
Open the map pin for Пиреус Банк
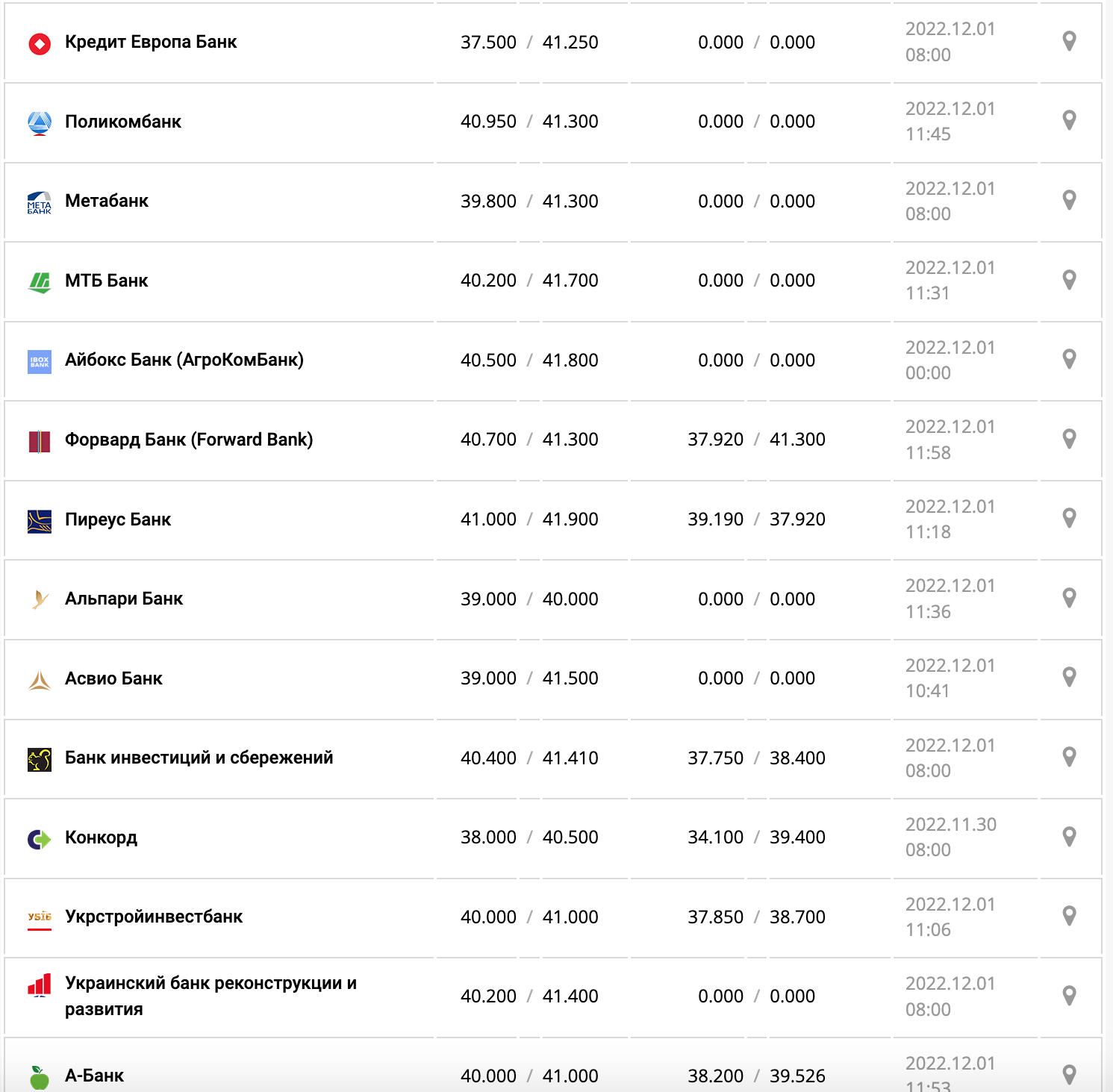pos(1069,519)
